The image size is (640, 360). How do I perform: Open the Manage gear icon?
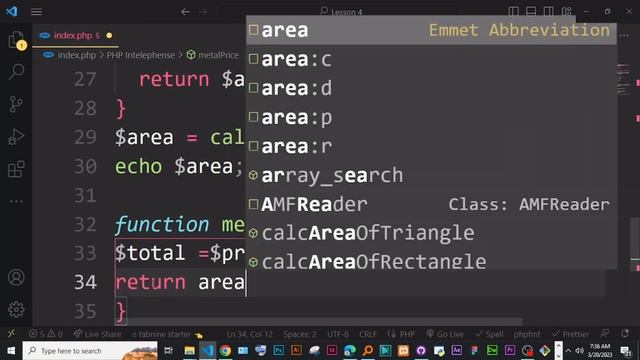(16, 309)
